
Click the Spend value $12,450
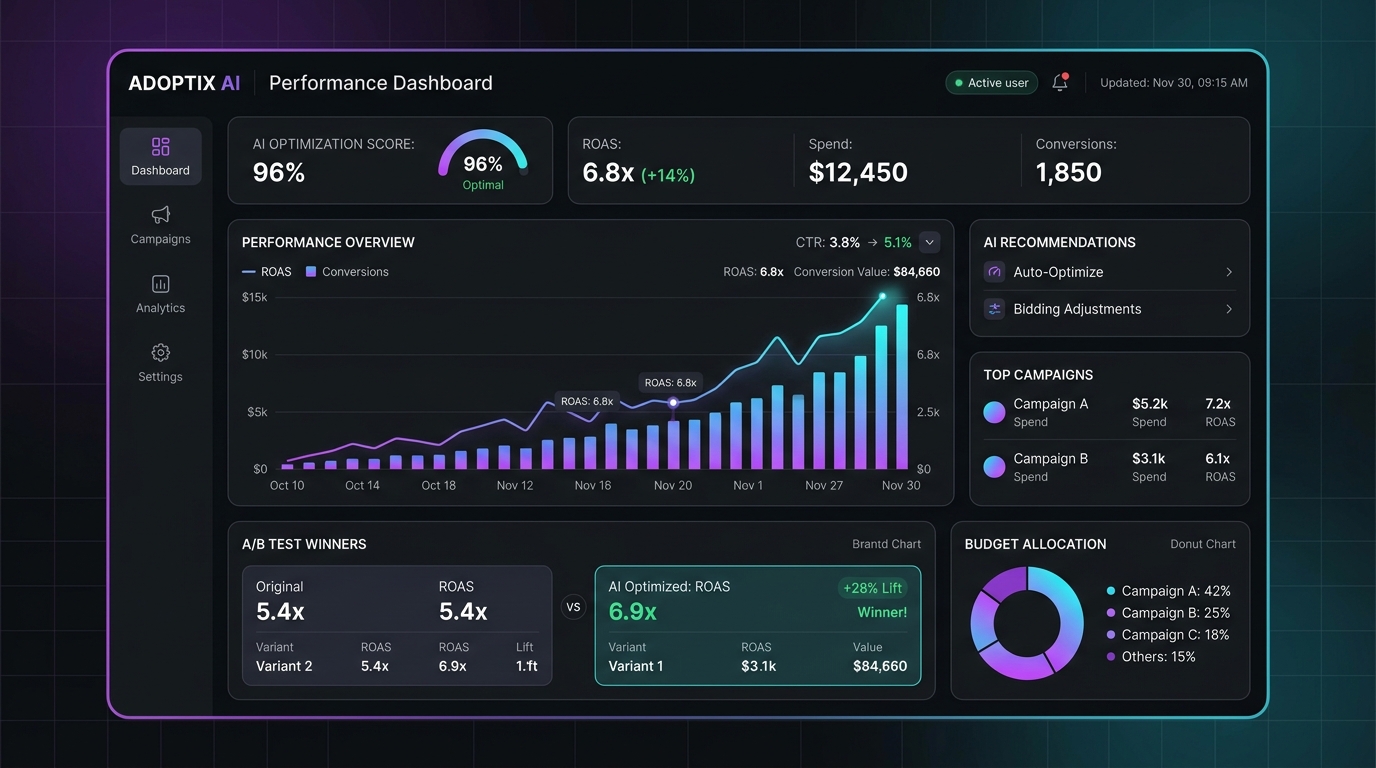[x=858, y=172]
